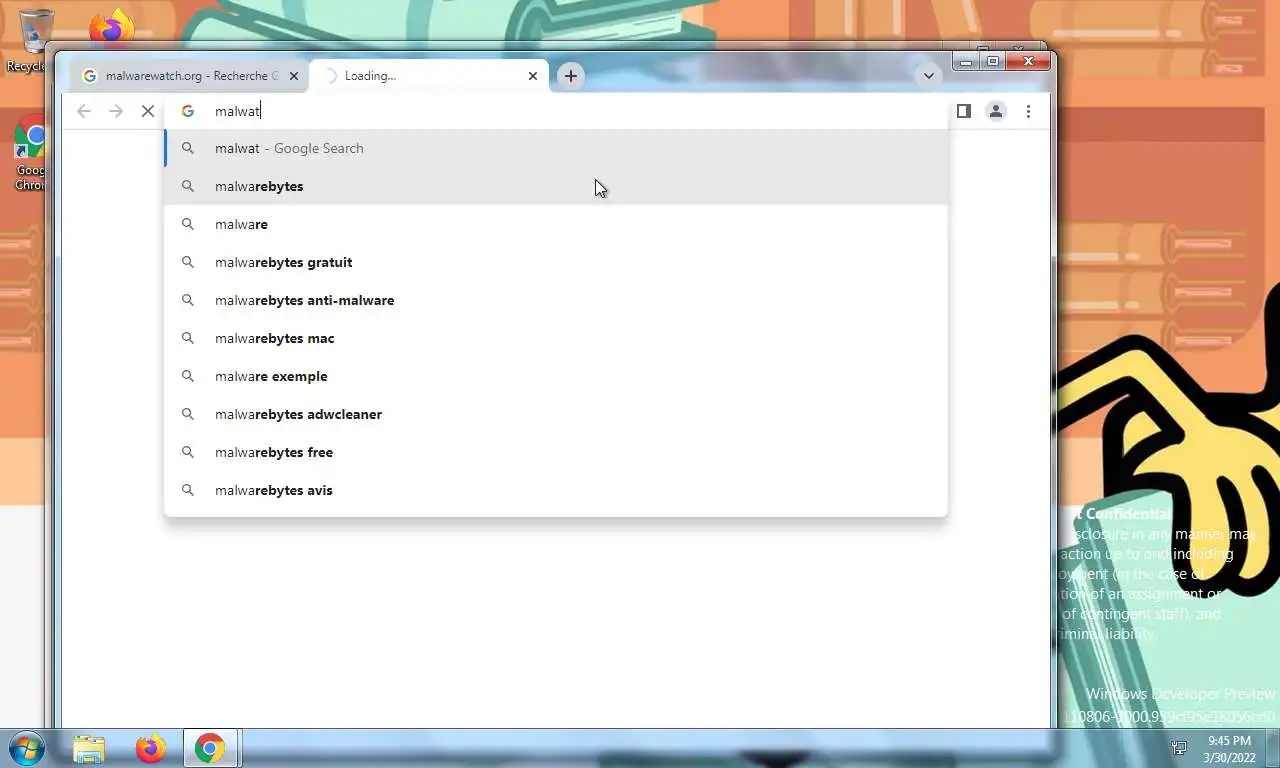1280x768 pixels.
Task: Switch to malwarewatch.org Recherche tab
Action: (x=190, y=76)
